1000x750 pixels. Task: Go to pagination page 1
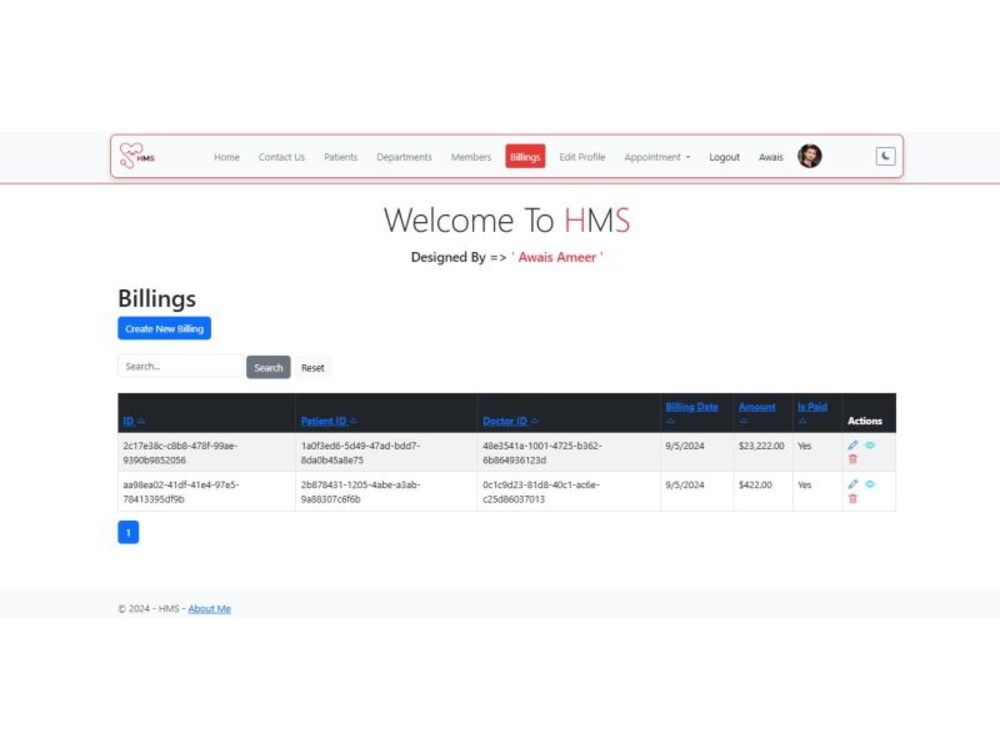[128, 533]
